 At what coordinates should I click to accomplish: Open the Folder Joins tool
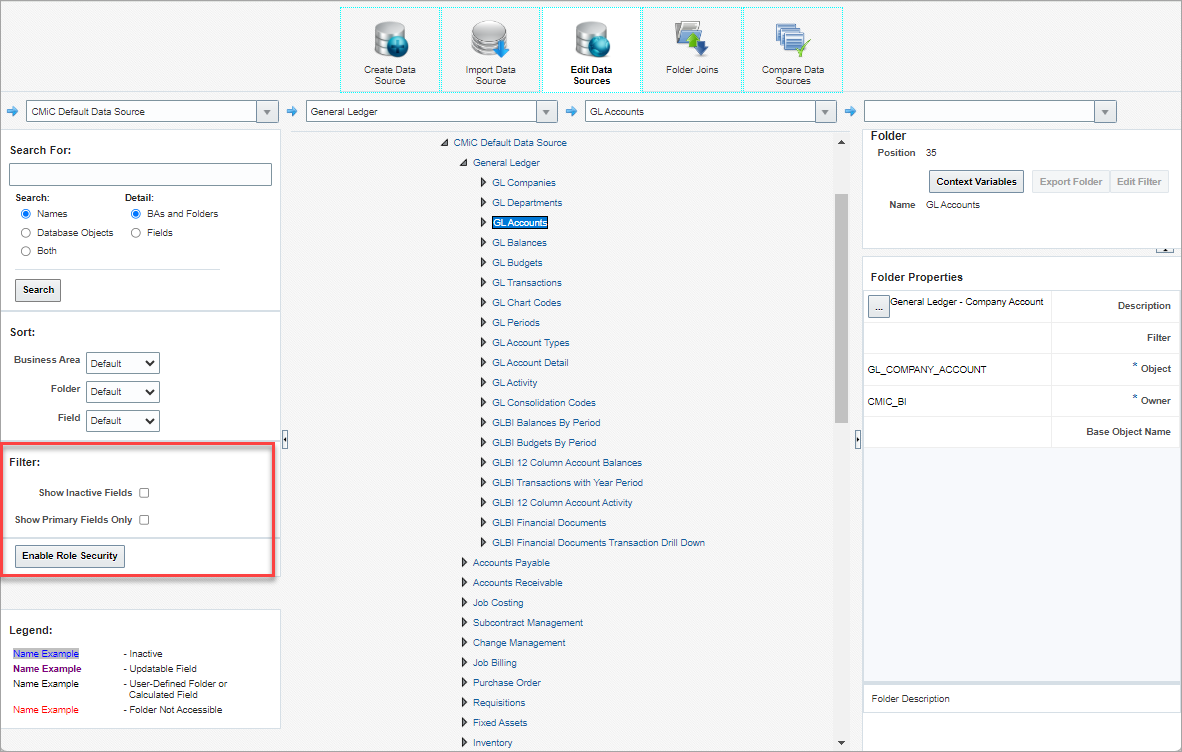tap(692, 50)
